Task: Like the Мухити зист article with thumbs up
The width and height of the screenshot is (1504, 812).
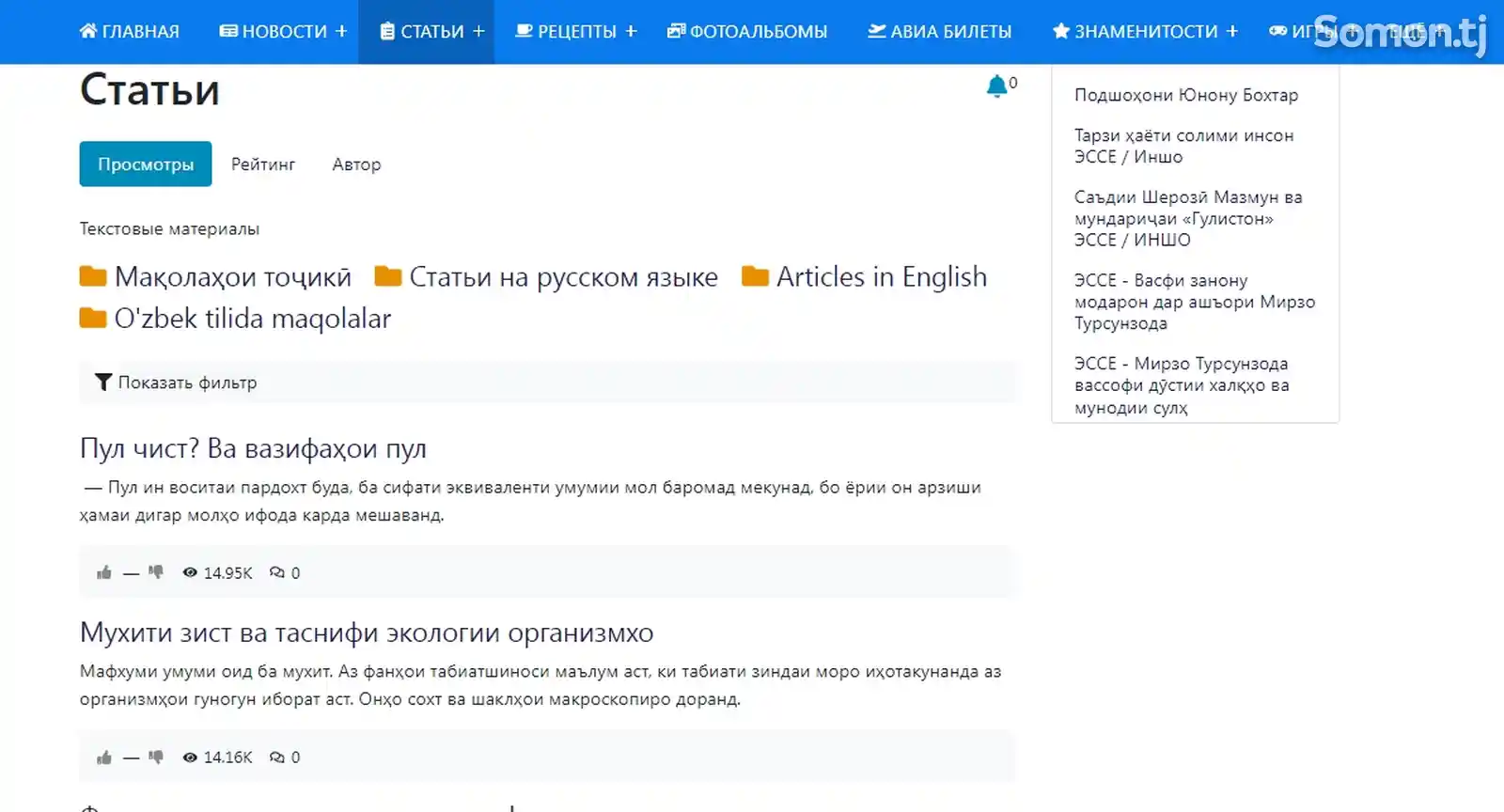Action: pyautogui.click(x=104, y=757)
